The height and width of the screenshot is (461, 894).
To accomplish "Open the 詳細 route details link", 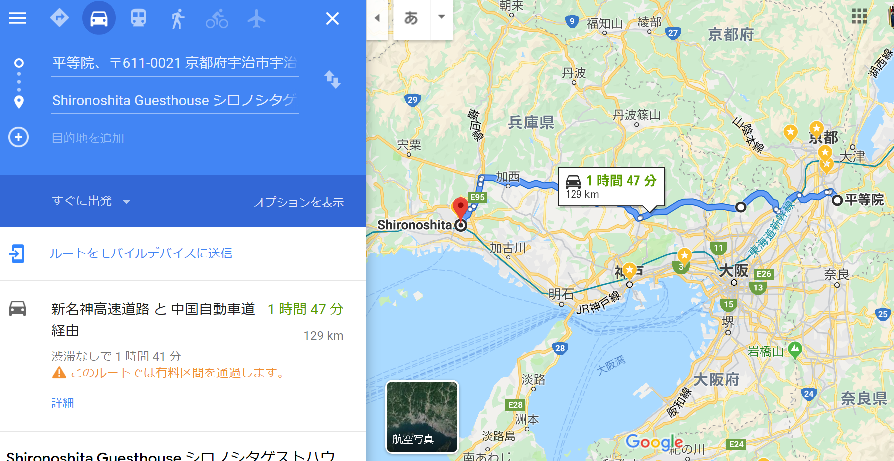I will coord(63,403).
